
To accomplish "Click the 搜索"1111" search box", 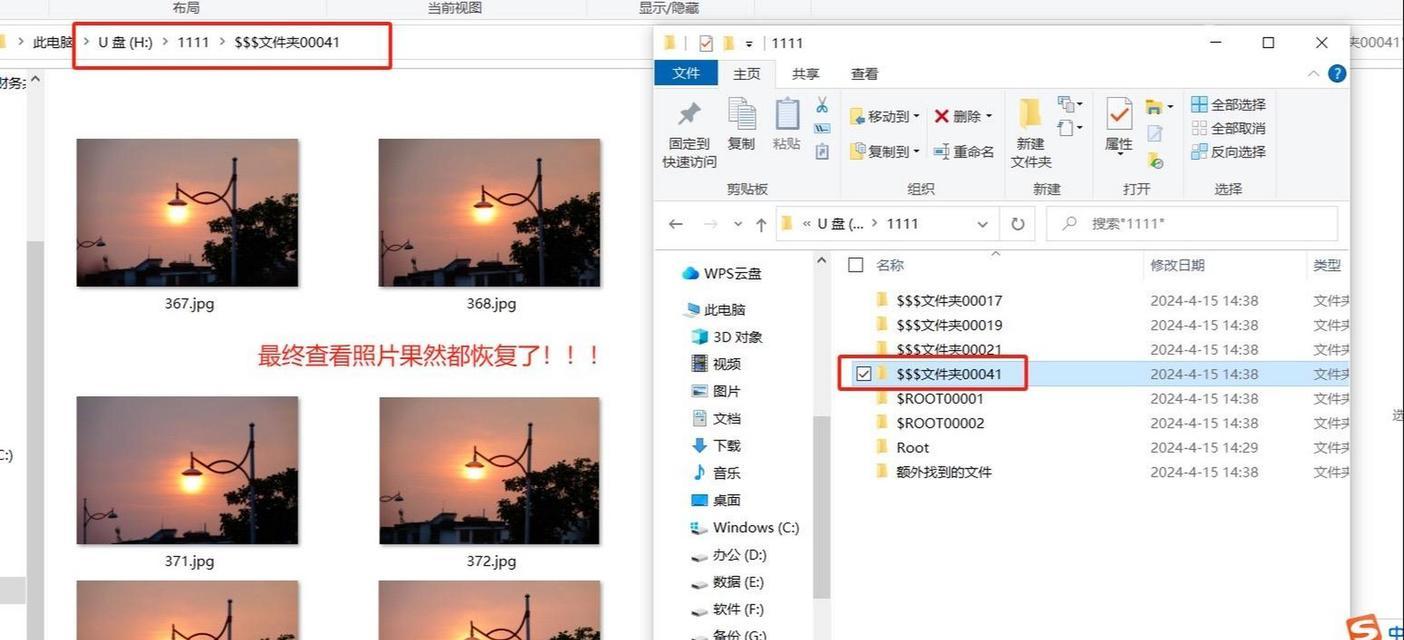I will 1192,224.
